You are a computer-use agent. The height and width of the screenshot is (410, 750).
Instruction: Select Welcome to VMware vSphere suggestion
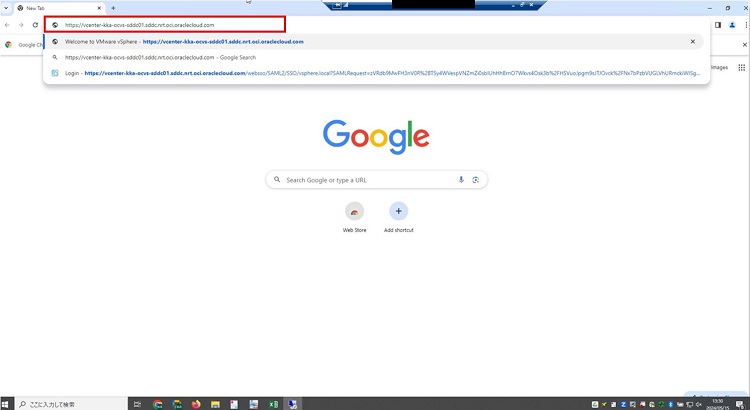[x=373, y=42]
